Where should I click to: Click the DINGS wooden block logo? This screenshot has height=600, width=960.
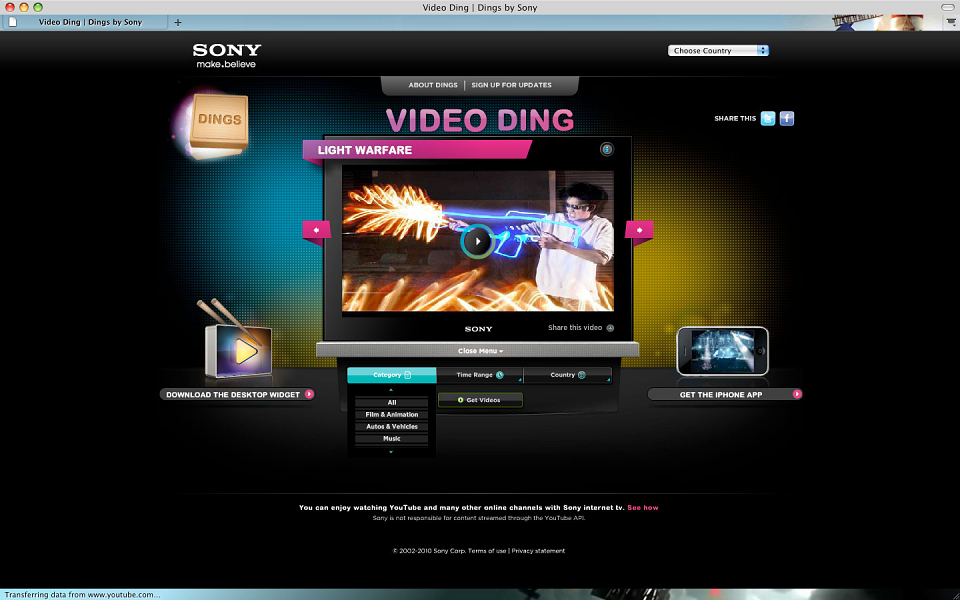click(x=219, y=122)
